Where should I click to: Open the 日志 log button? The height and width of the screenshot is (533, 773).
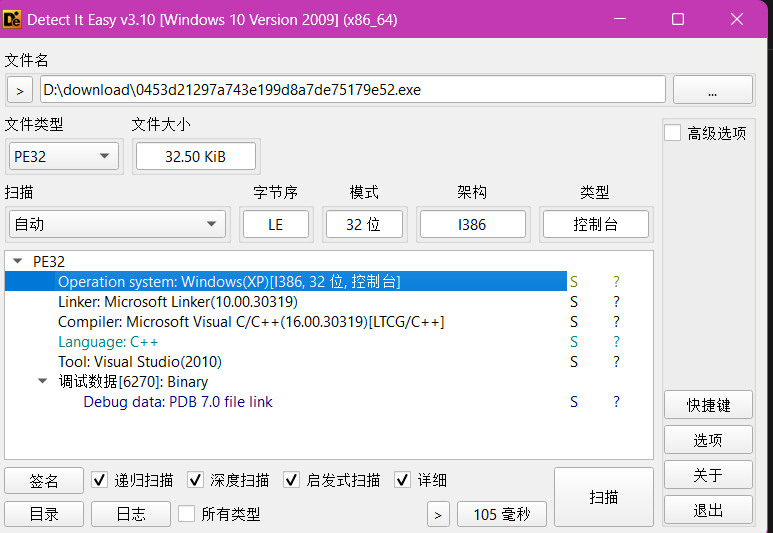[131, 514]
